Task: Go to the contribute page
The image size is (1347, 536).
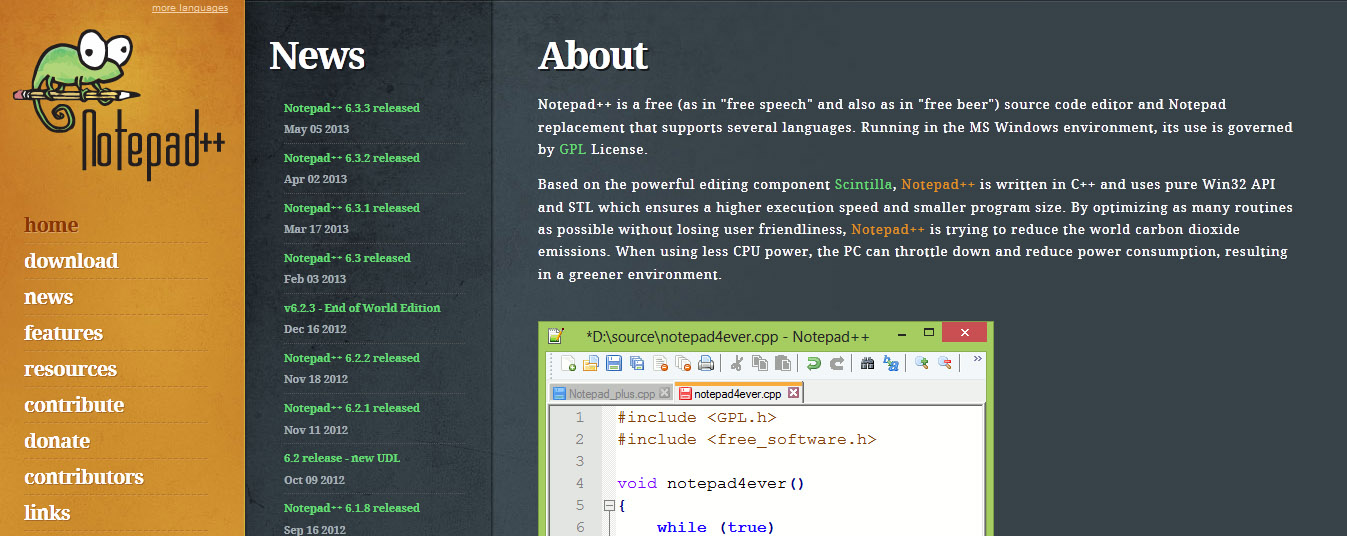Action: (74, 405)
